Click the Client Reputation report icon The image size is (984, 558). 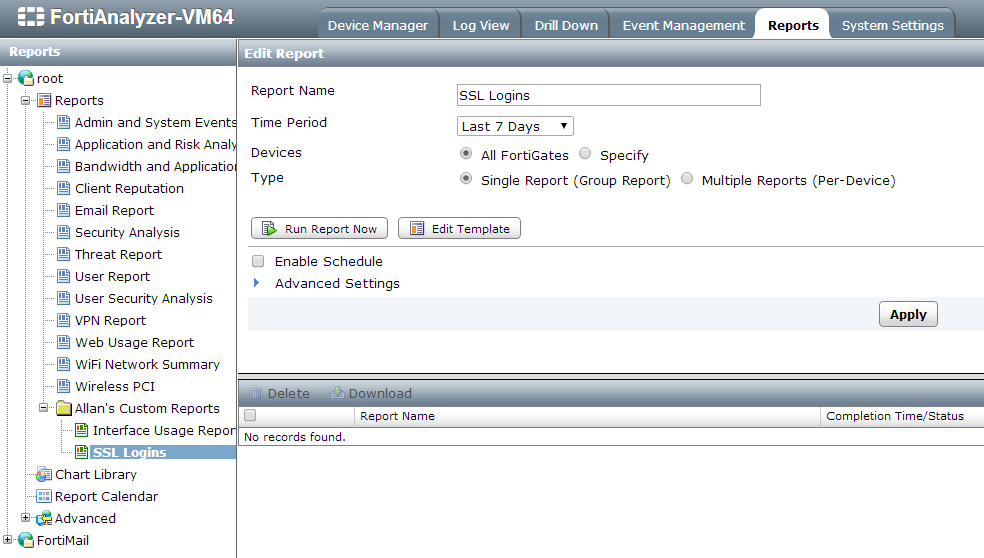(63, 188)
